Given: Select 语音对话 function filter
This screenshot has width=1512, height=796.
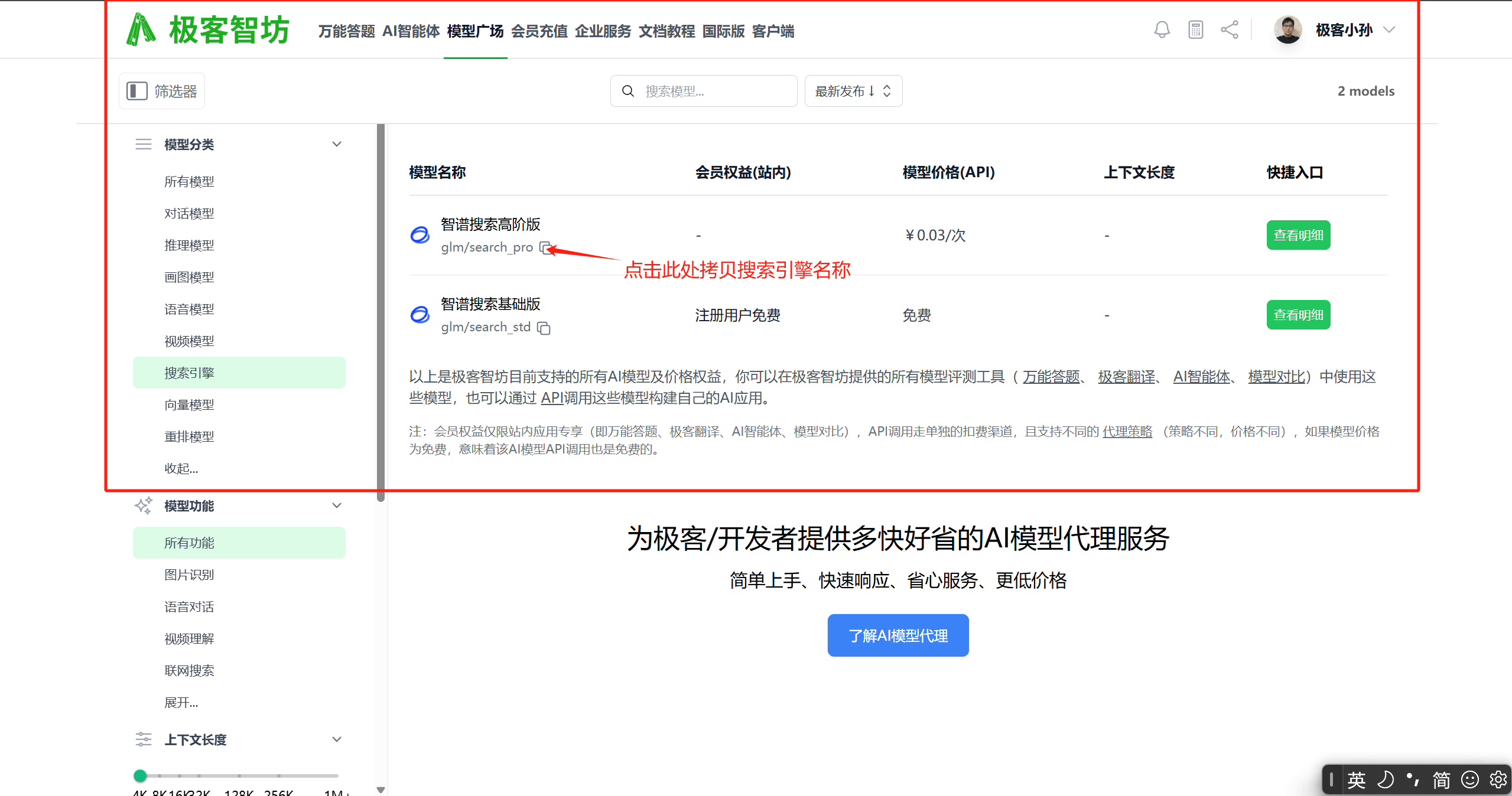Looking at the screenshot, I should (239, 606).
